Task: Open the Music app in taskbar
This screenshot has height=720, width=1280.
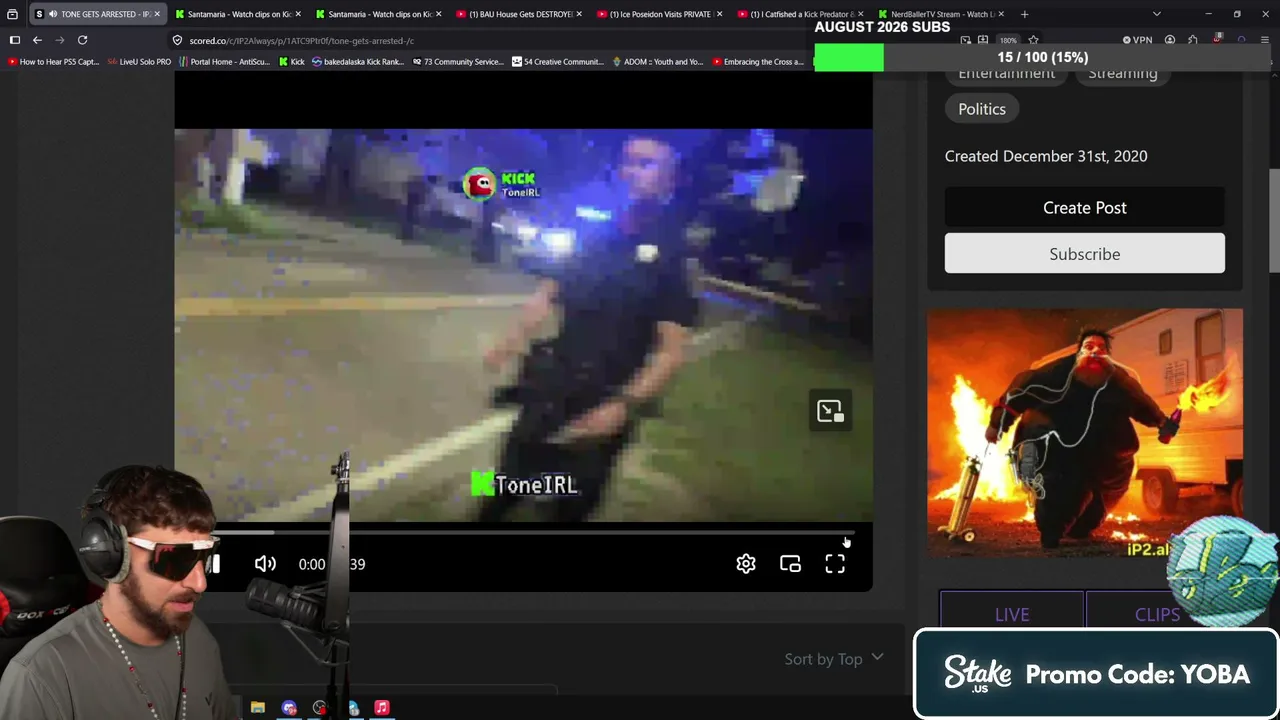Action: (x=381, y=708)
